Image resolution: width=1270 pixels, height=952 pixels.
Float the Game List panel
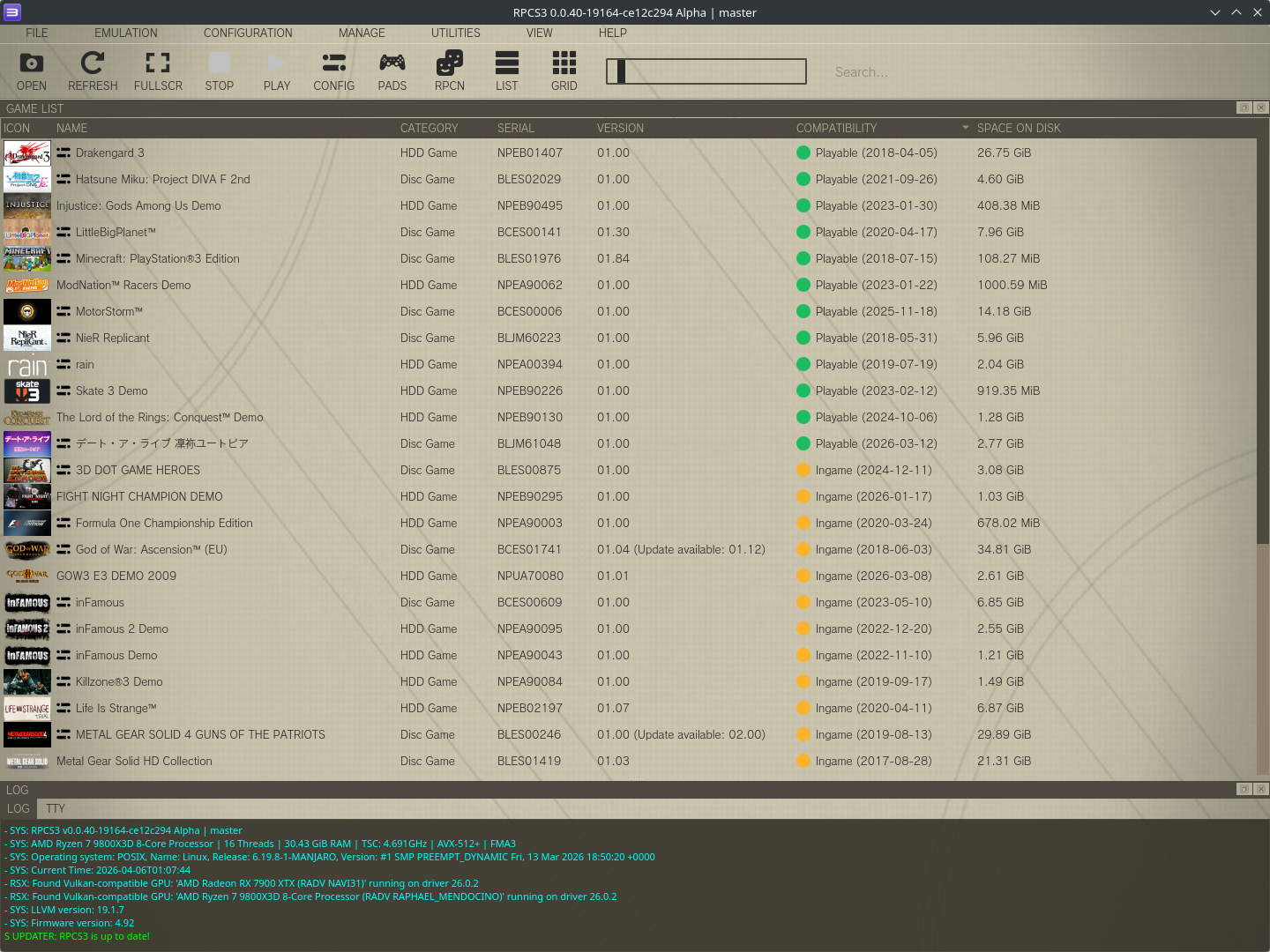click(1244, 108)
